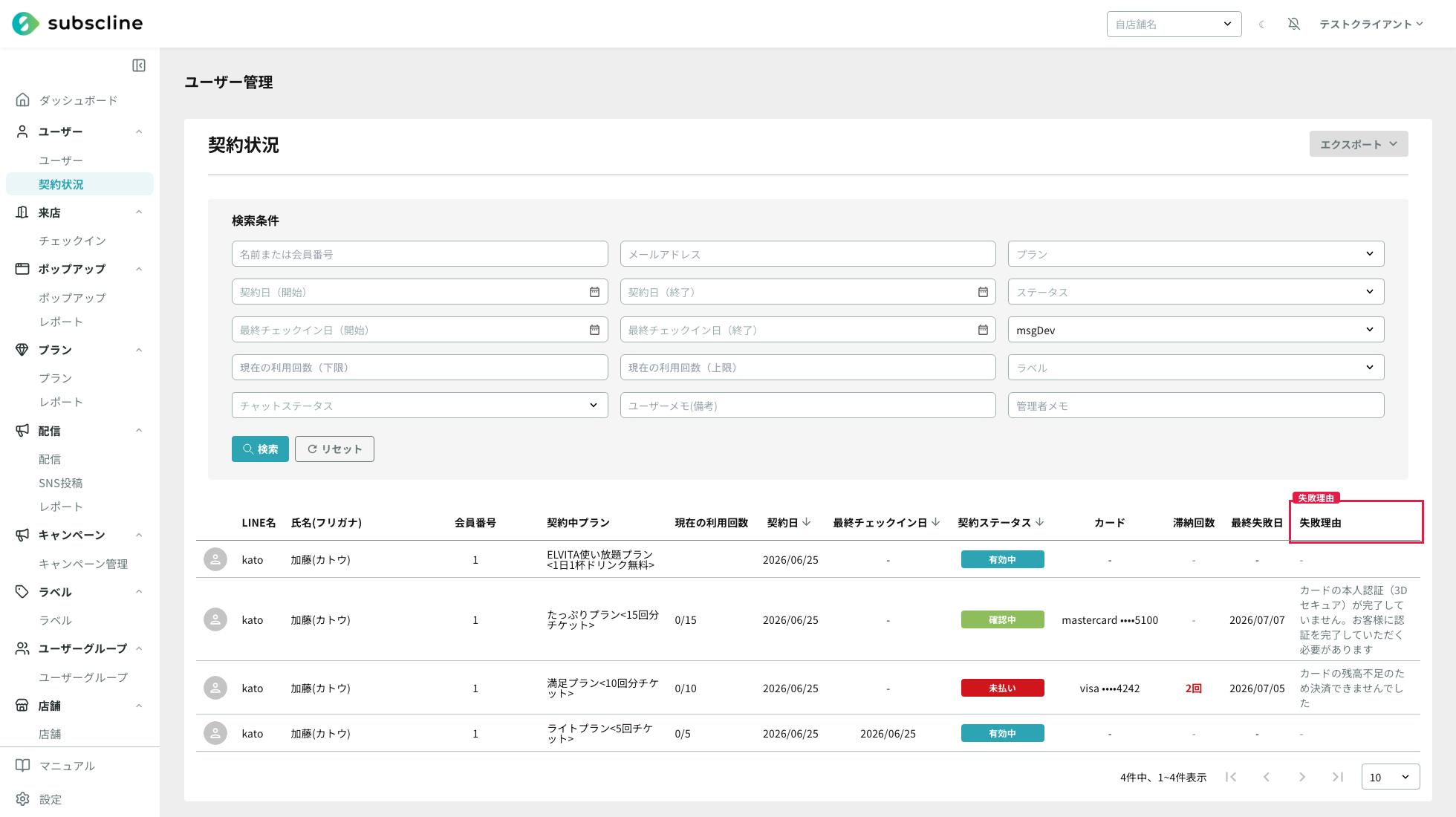Toggle dark mode with the moon icon

coord(1261,25)
